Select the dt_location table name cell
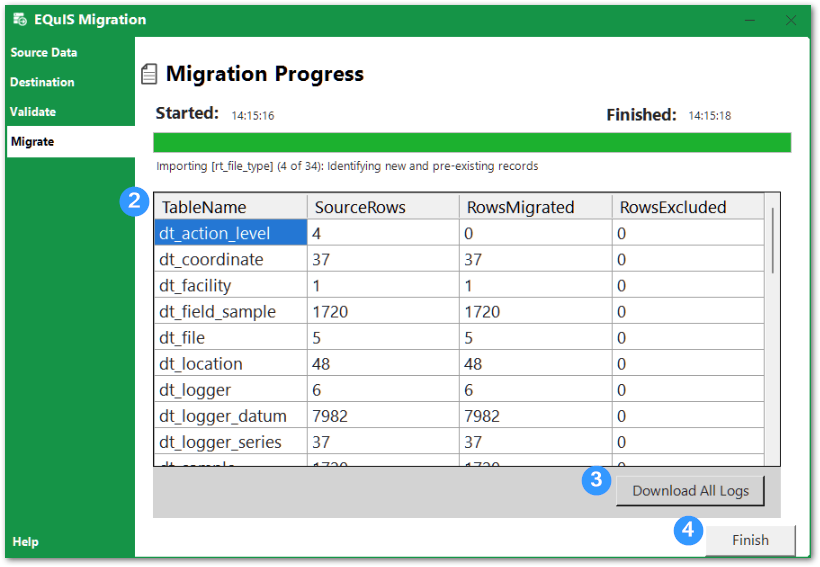The image size is (820, 567). pyautogui.click(x=231, y=364)
